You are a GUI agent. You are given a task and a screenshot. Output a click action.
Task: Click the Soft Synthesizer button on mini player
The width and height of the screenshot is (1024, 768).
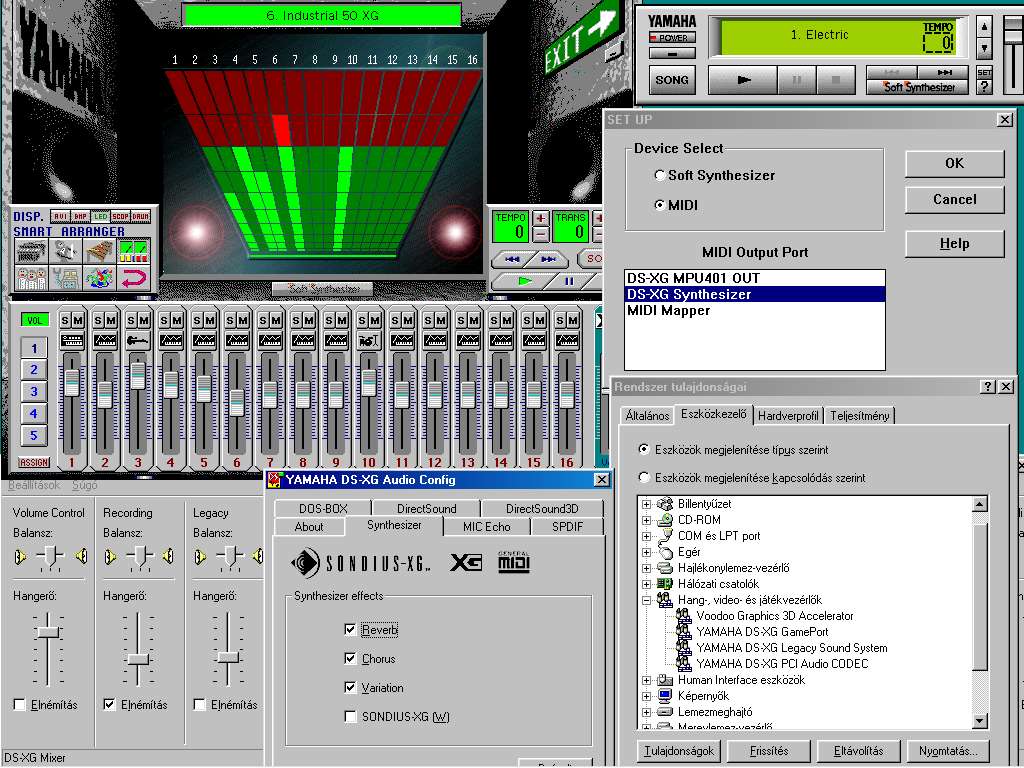pos(918,87)
